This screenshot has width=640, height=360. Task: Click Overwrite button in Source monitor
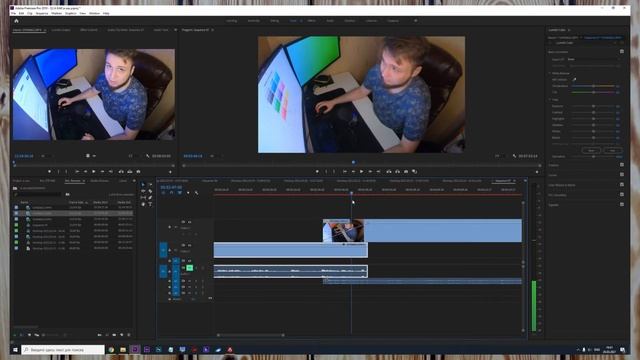coord(129,172)
